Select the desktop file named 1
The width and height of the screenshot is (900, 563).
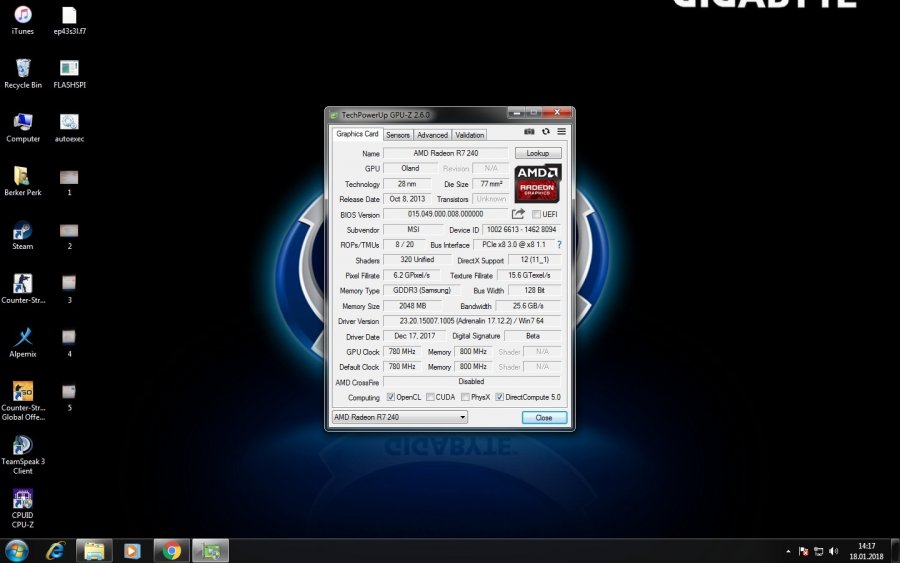[x=69, y=181]
